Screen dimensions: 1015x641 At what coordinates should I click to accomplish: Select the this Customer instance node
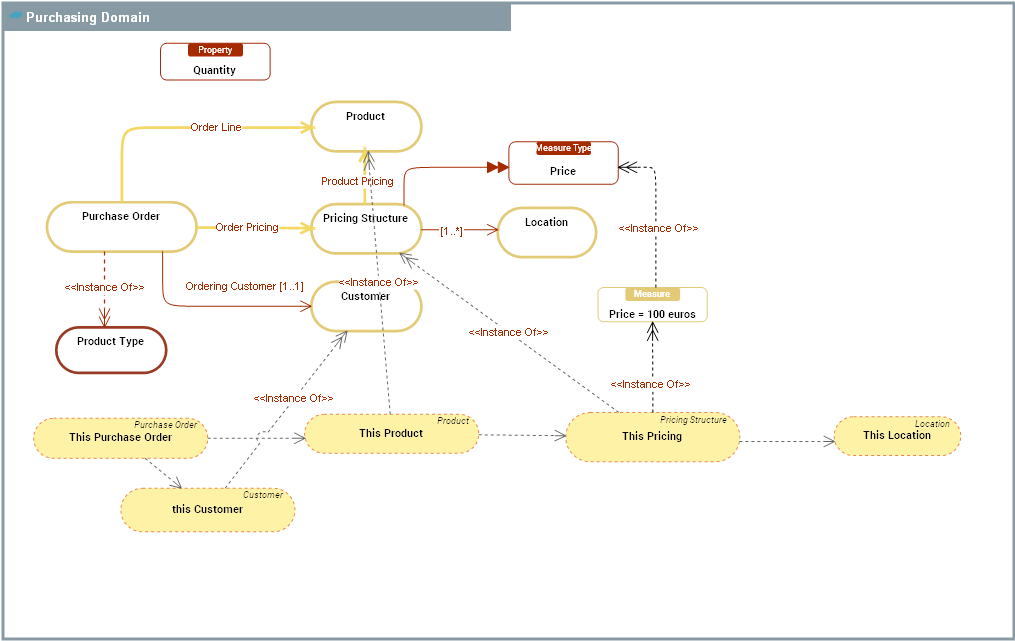coord(207,510)
